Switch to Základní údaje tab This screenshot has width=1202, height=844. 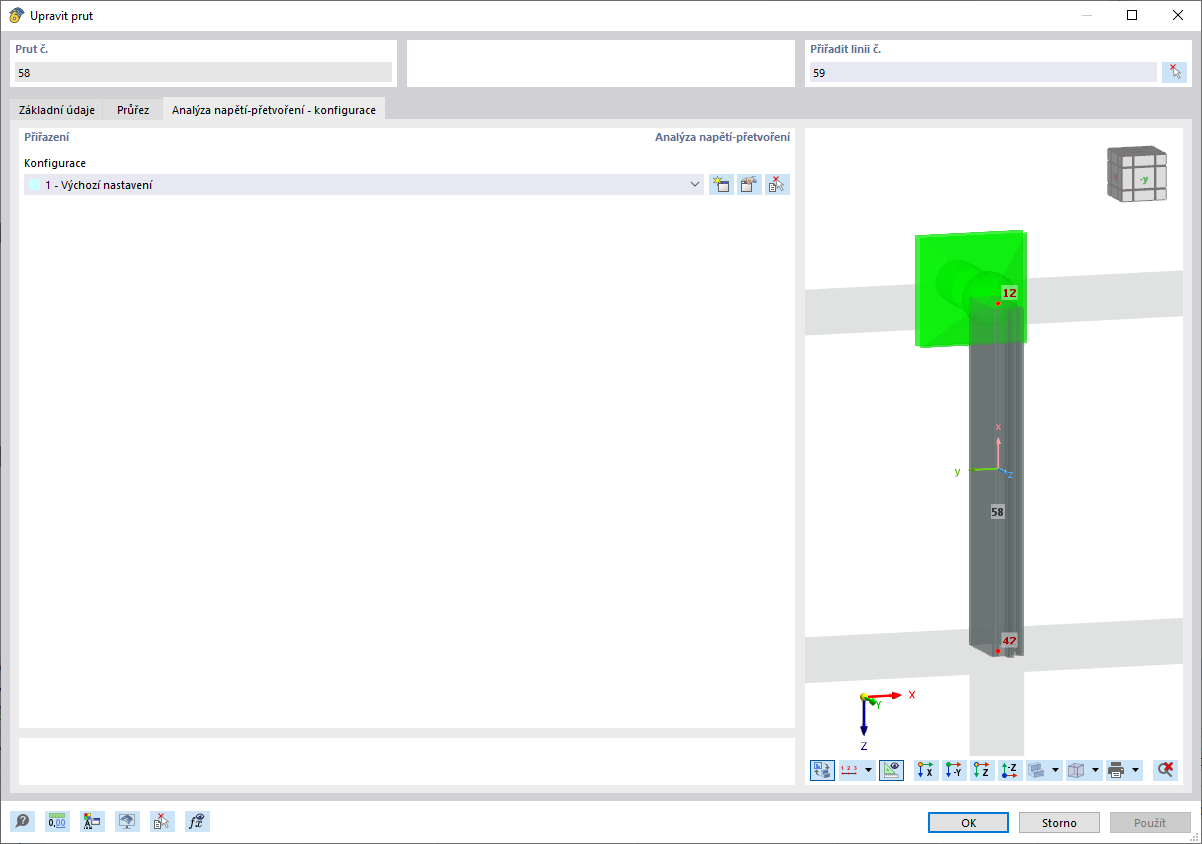pos(57,110)
